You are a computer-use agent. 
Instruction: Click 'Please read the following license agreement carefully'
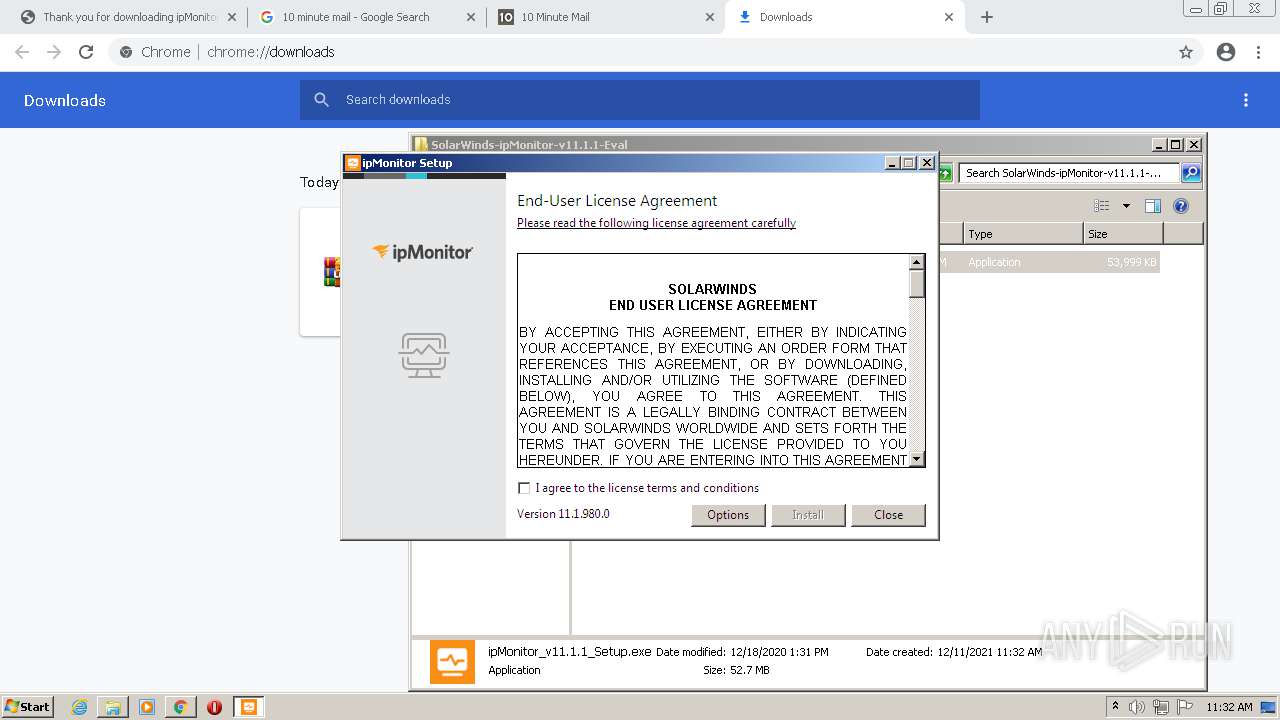656,223
